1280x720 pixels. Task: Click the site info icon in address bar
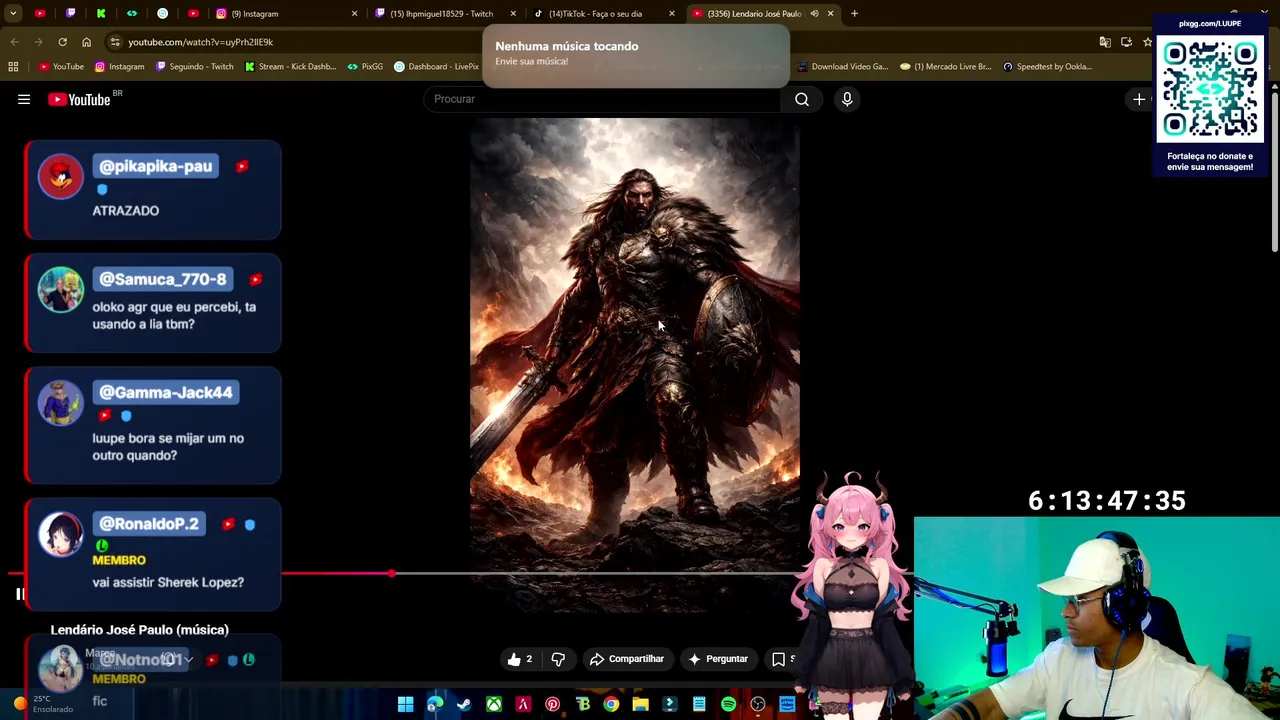click(115, 42)
